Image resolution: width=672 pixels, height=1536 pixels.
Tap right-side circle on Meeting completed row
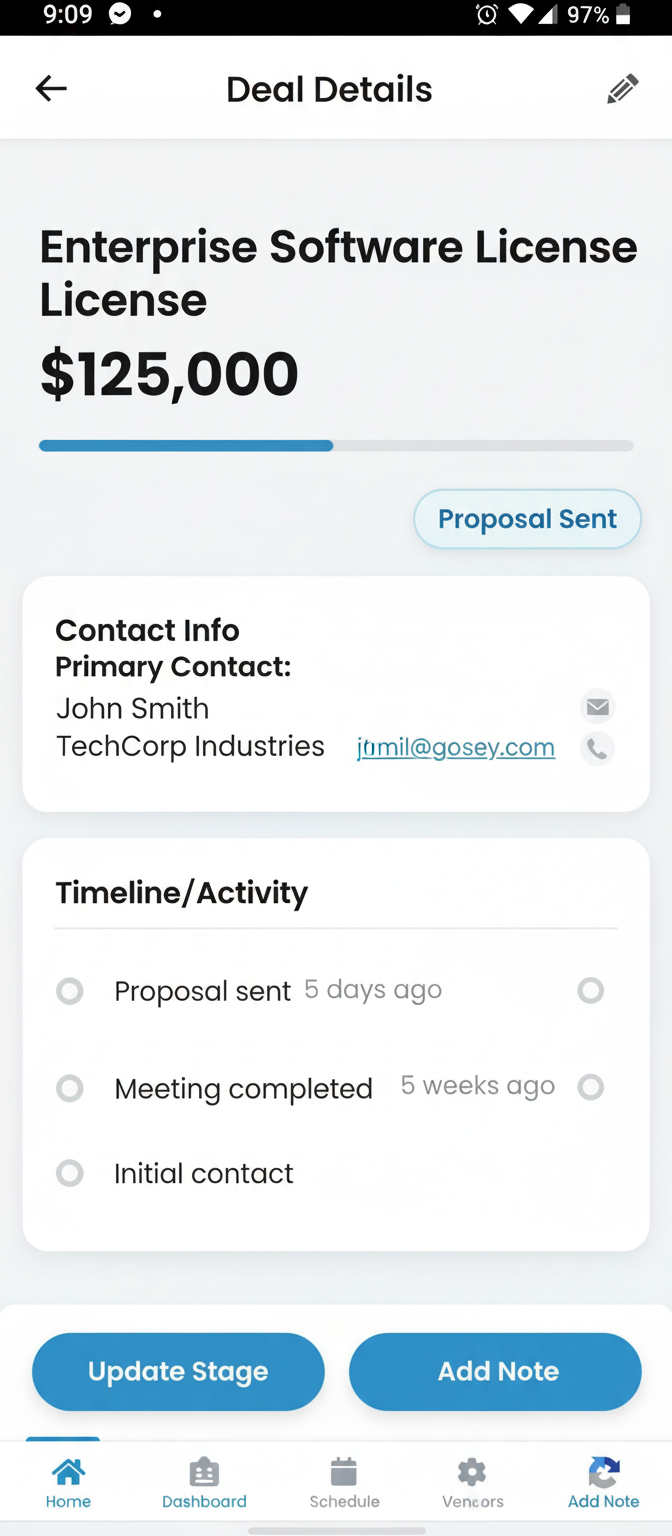(591, 1087)
